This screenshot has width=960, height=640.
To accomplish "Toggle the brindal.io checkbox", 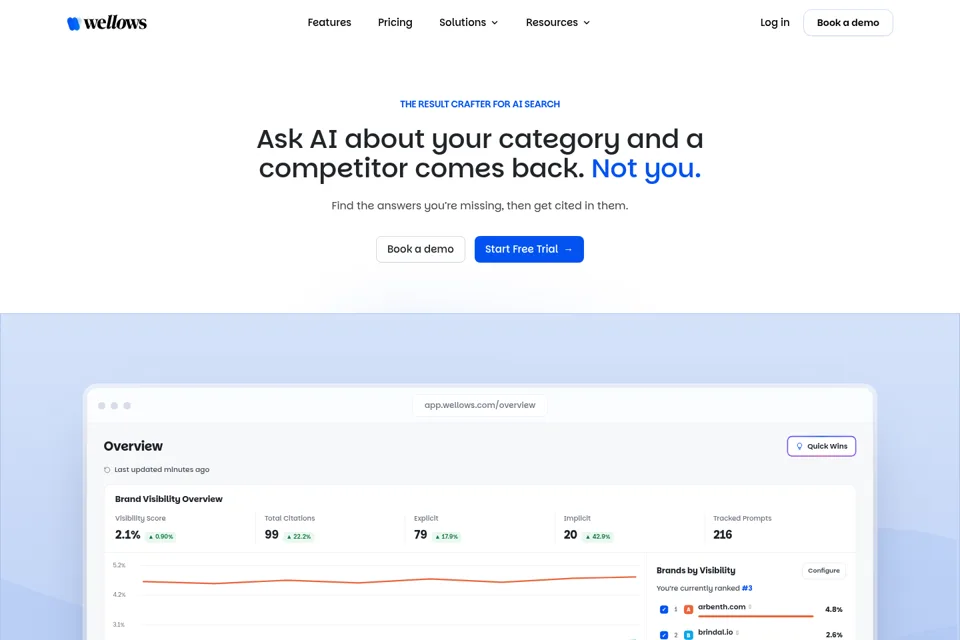I will pos(664,635).
